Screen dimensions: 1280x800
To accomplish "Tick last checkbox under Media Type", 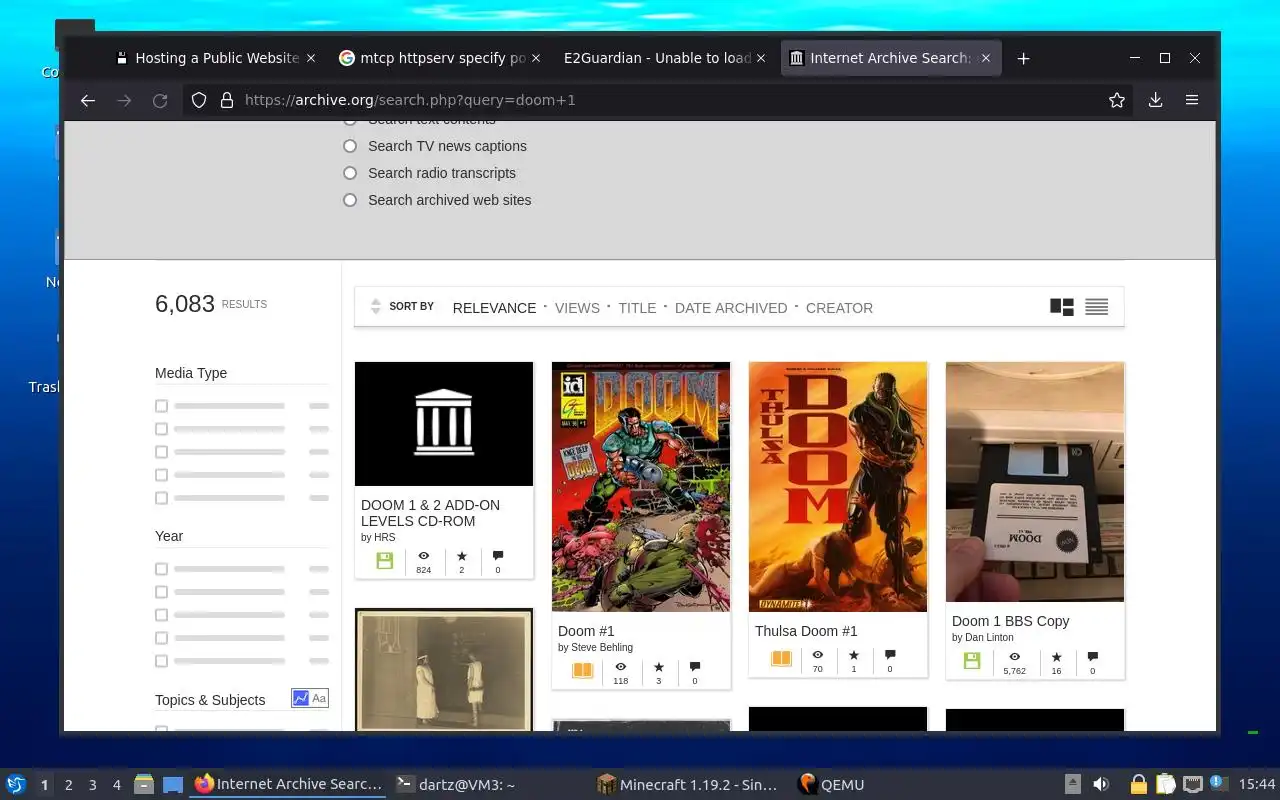I will [161, 498].
